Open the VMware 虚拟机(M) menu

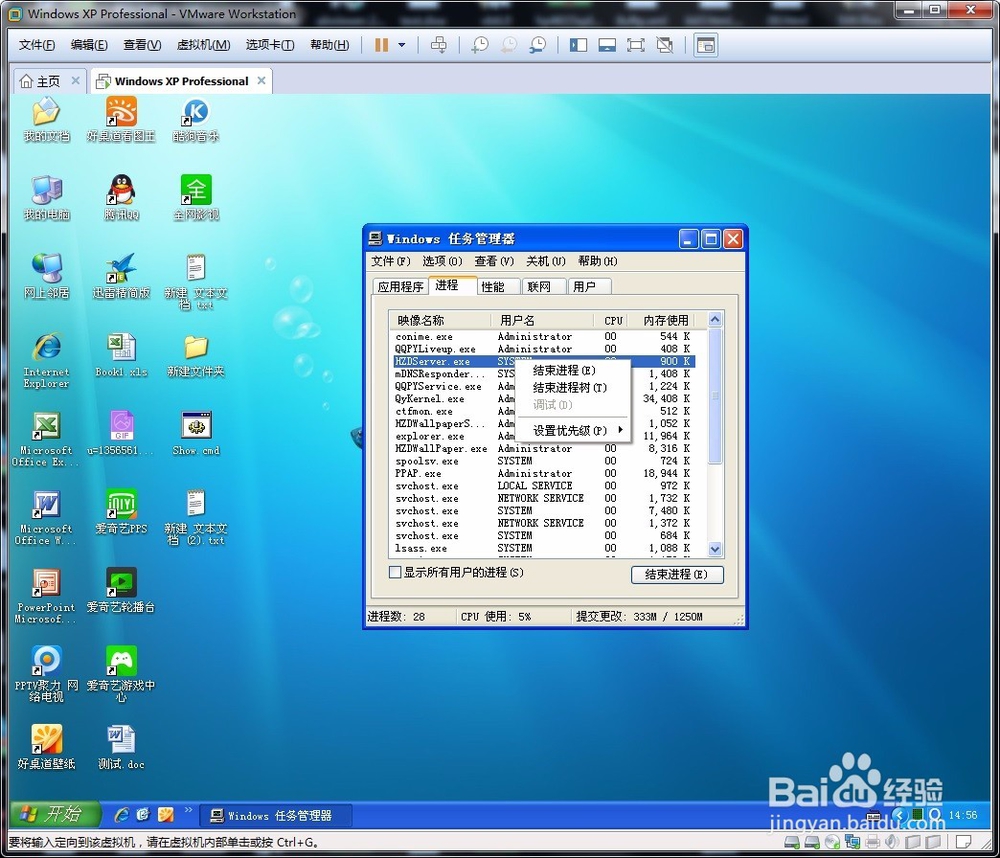pyautogui.click(x=203, y=45)
